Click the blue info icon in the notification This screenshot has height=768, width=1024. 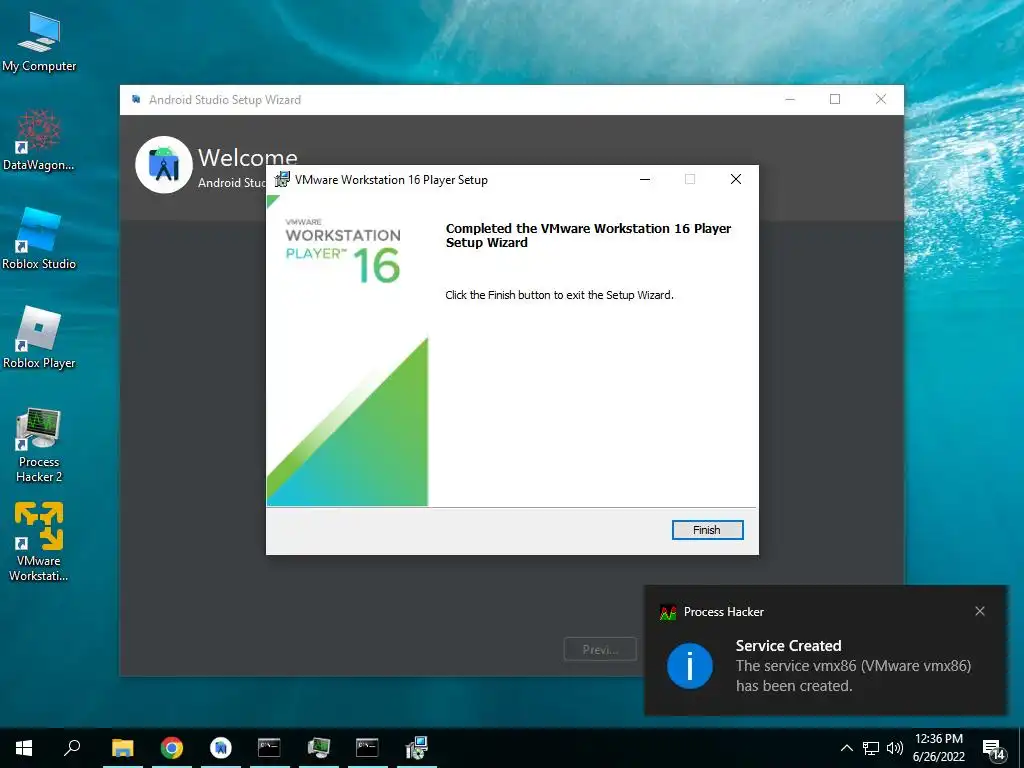(x=690, y=666)
